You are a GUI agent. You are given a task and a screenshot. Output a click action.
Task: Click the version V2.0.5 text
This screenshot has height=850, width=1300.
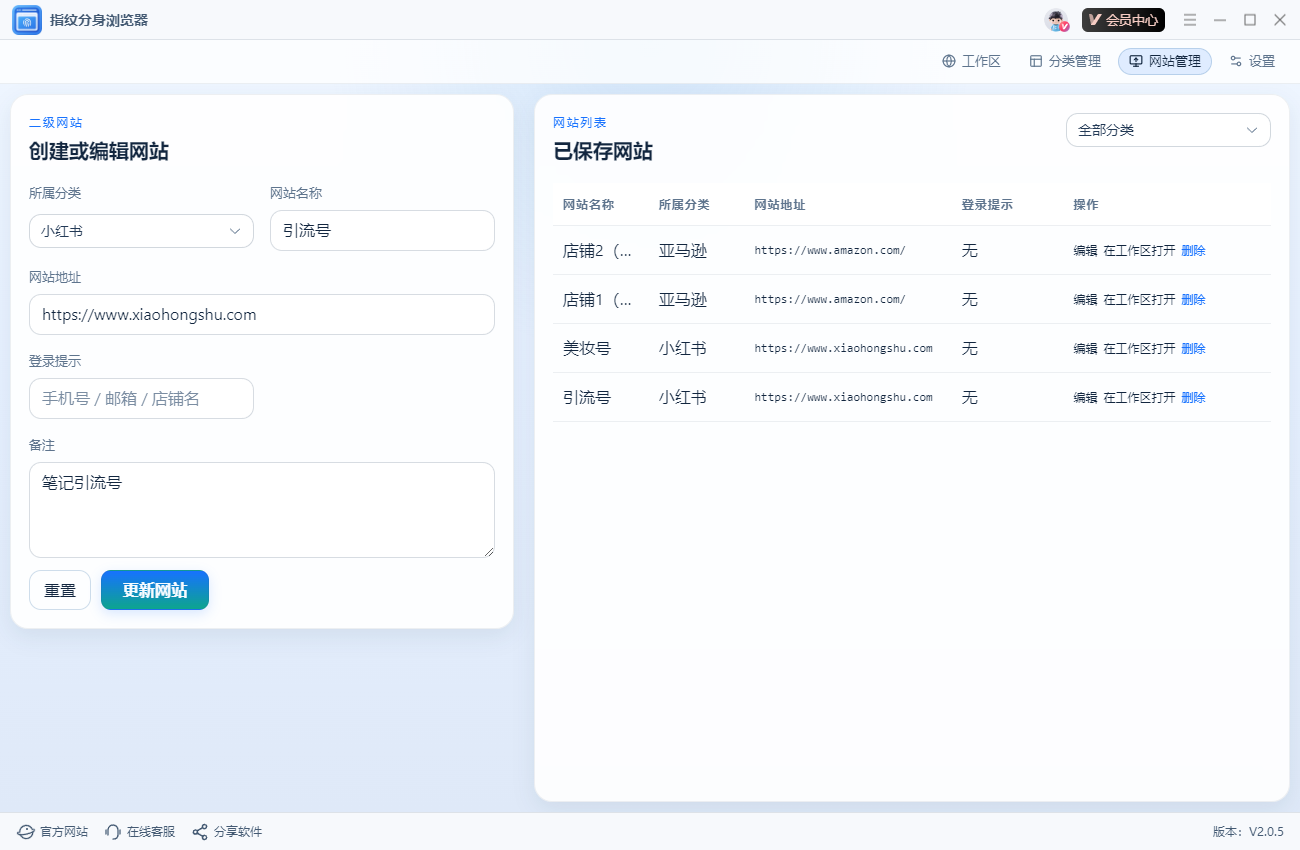(x=1248, y=832)
